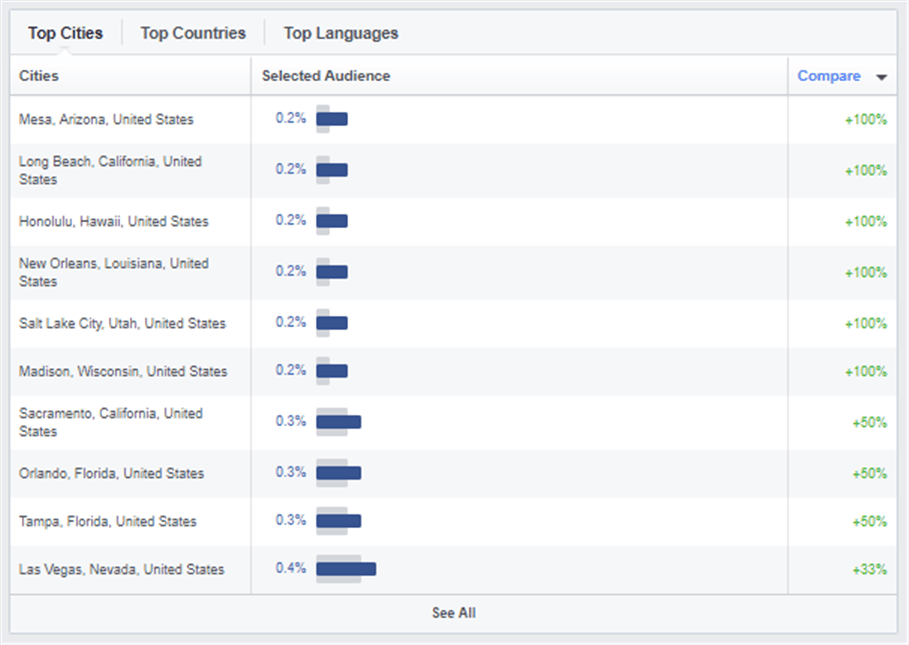The image size is (909, 645).
Task: Click Tampa, Florida, United States
Action: [108, 522]
